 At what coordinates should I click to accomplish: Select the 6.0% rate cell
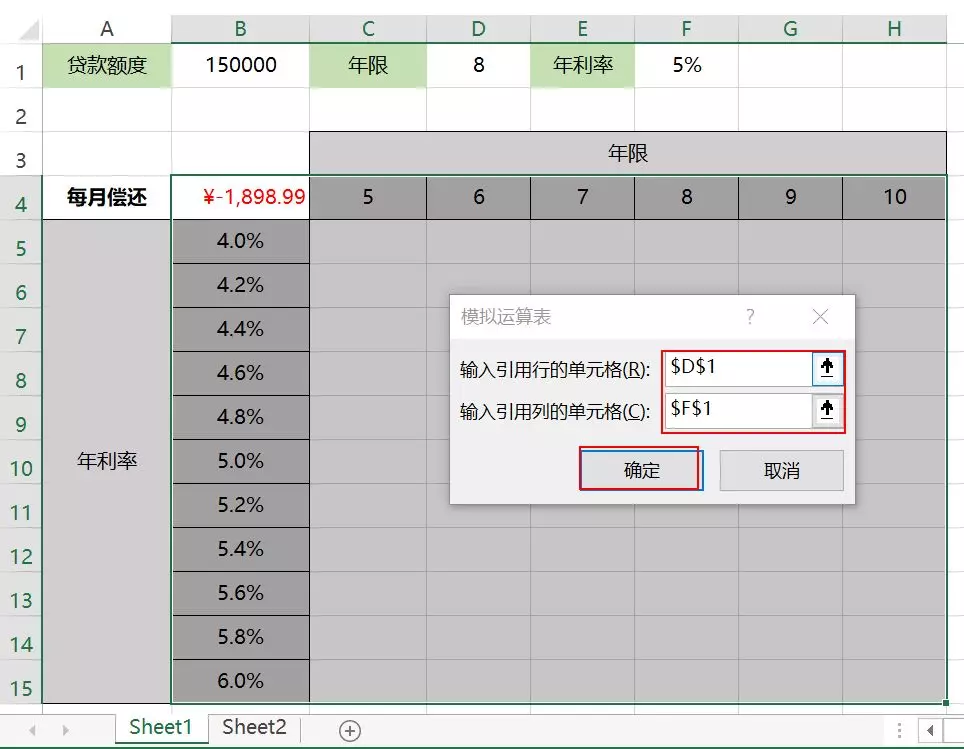point(240,681)
